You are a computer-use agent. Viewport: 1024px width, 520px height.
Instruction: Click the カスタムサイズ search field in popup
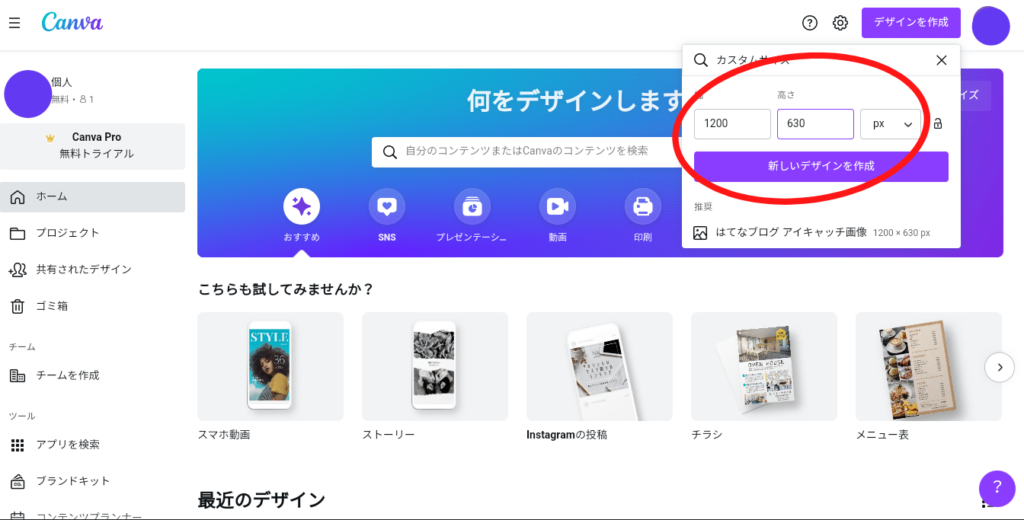(x=810, y=60)
